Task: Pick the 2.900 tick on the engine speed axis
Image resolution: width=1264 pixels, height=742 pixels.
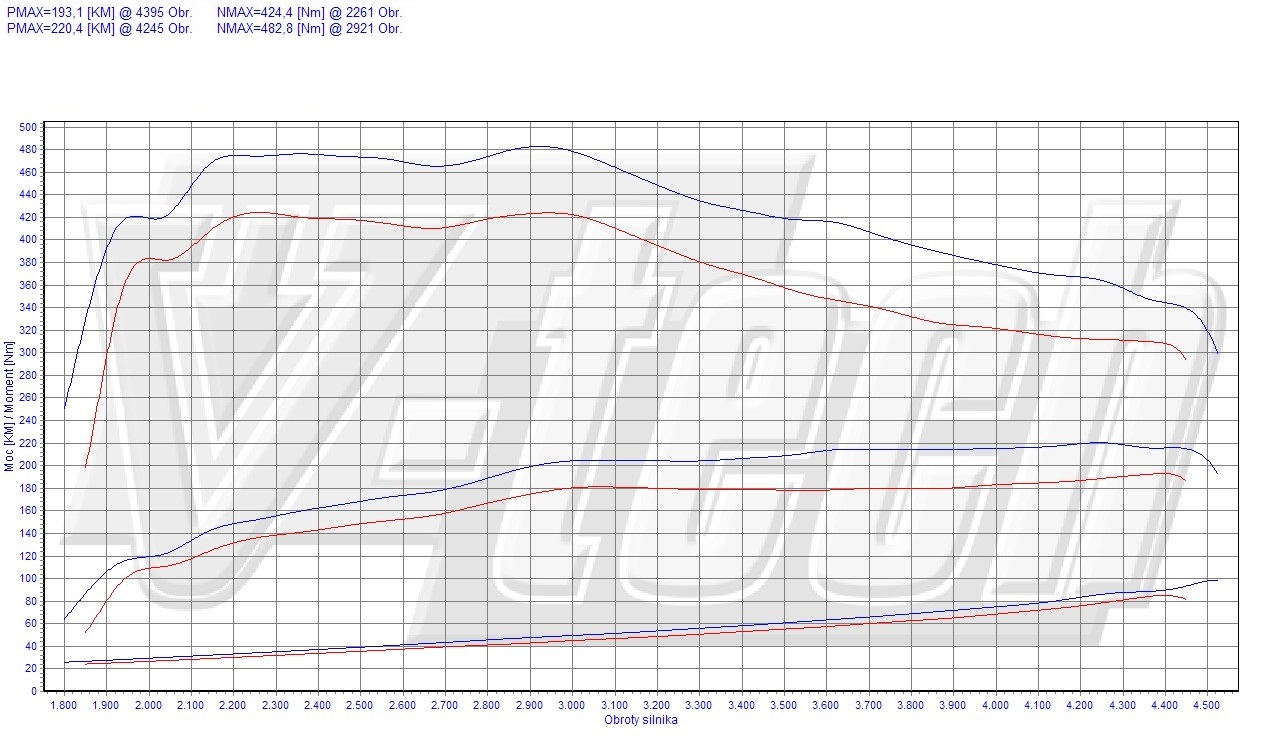Action: click(x=530, y=706)
